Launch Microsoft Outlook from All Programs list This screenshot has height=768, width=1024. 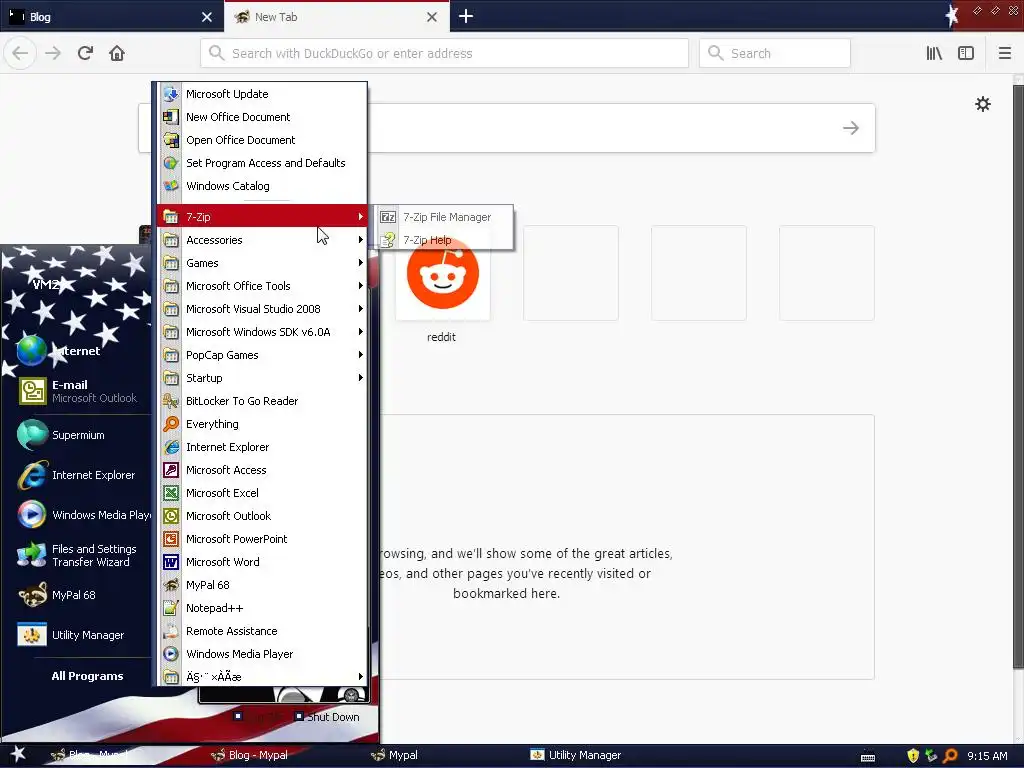(262, 516)
